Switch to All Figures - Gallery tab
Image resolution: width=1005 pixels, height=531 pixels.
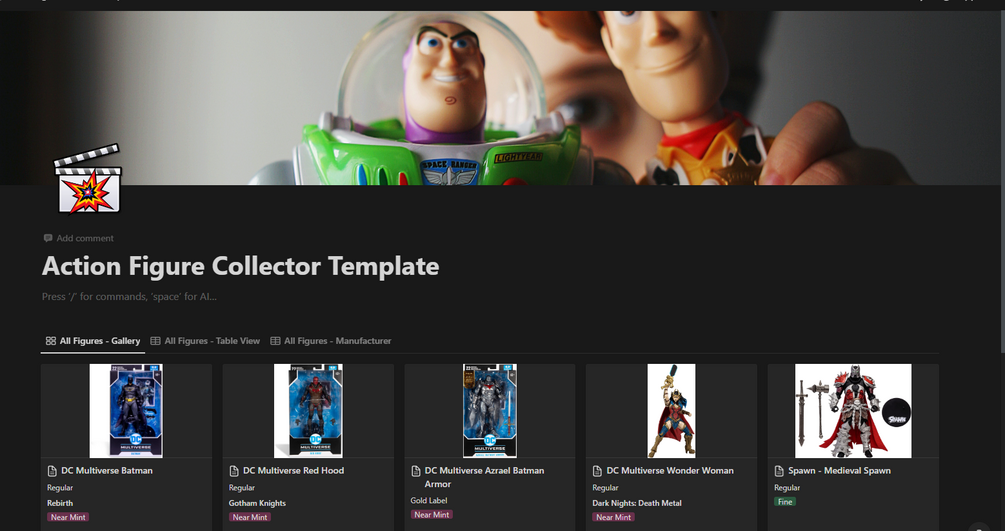coord(93,341)
